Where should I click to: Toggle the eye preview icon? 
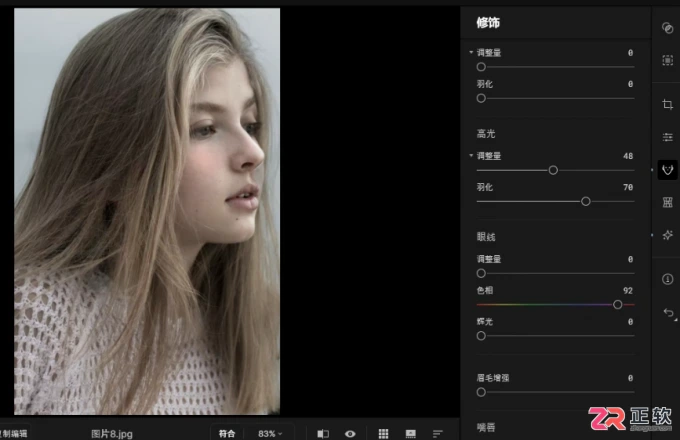click(x=350, y=433)
